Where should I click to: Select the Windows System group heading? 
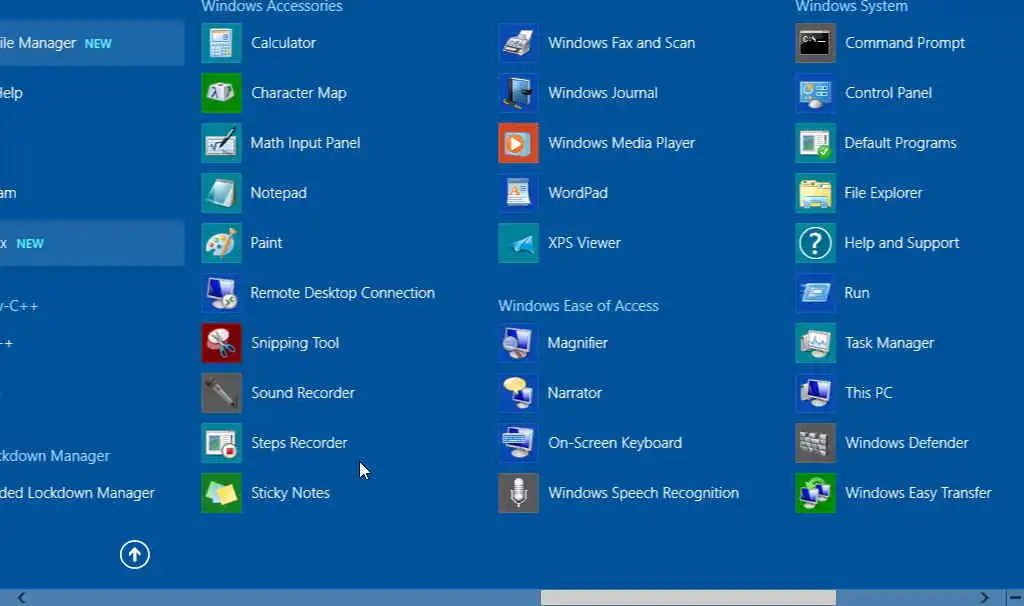pyautogui.click(x=852, y=7)
